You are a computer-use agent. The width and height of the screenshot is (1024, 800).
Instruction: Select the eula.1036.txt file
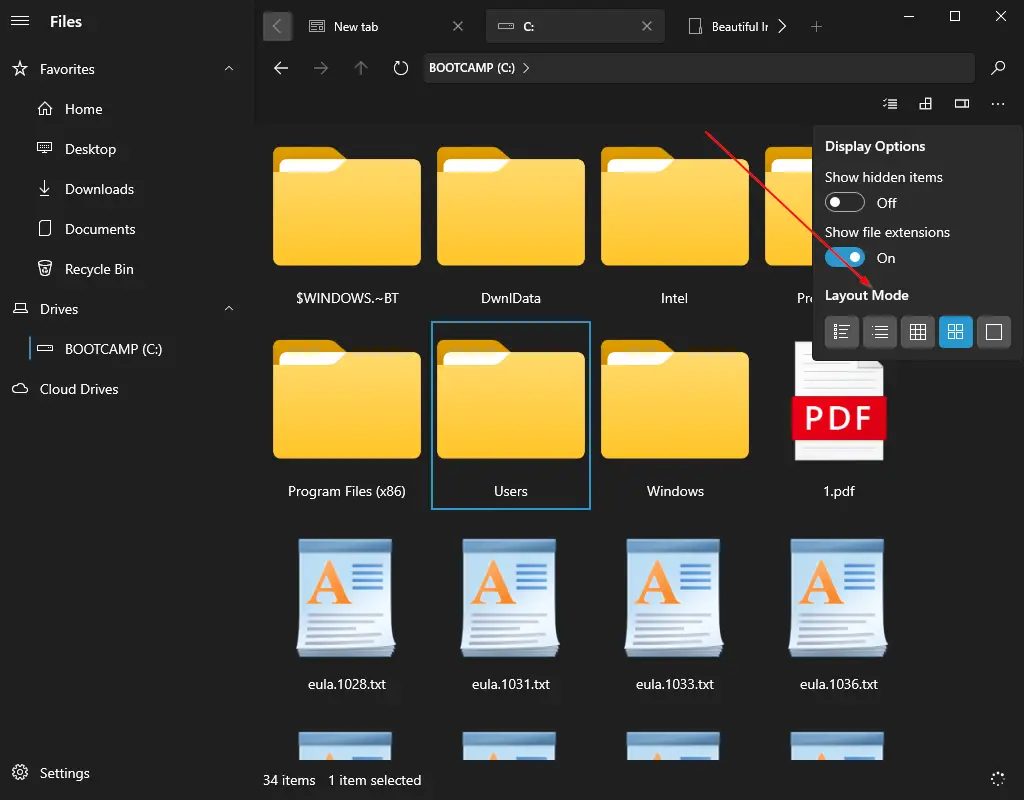(x=839, y=611)
